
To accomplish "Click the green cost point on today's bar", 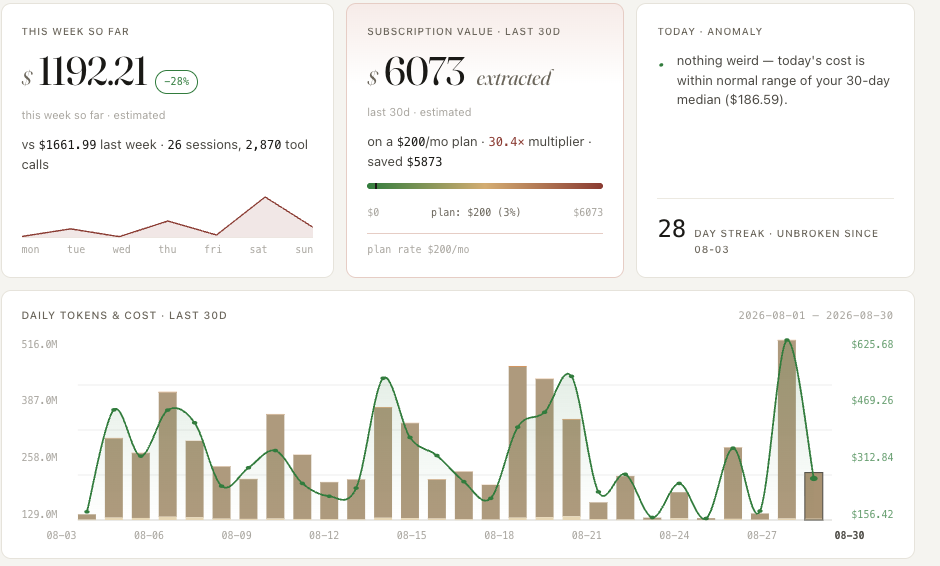I will (814, 478).
